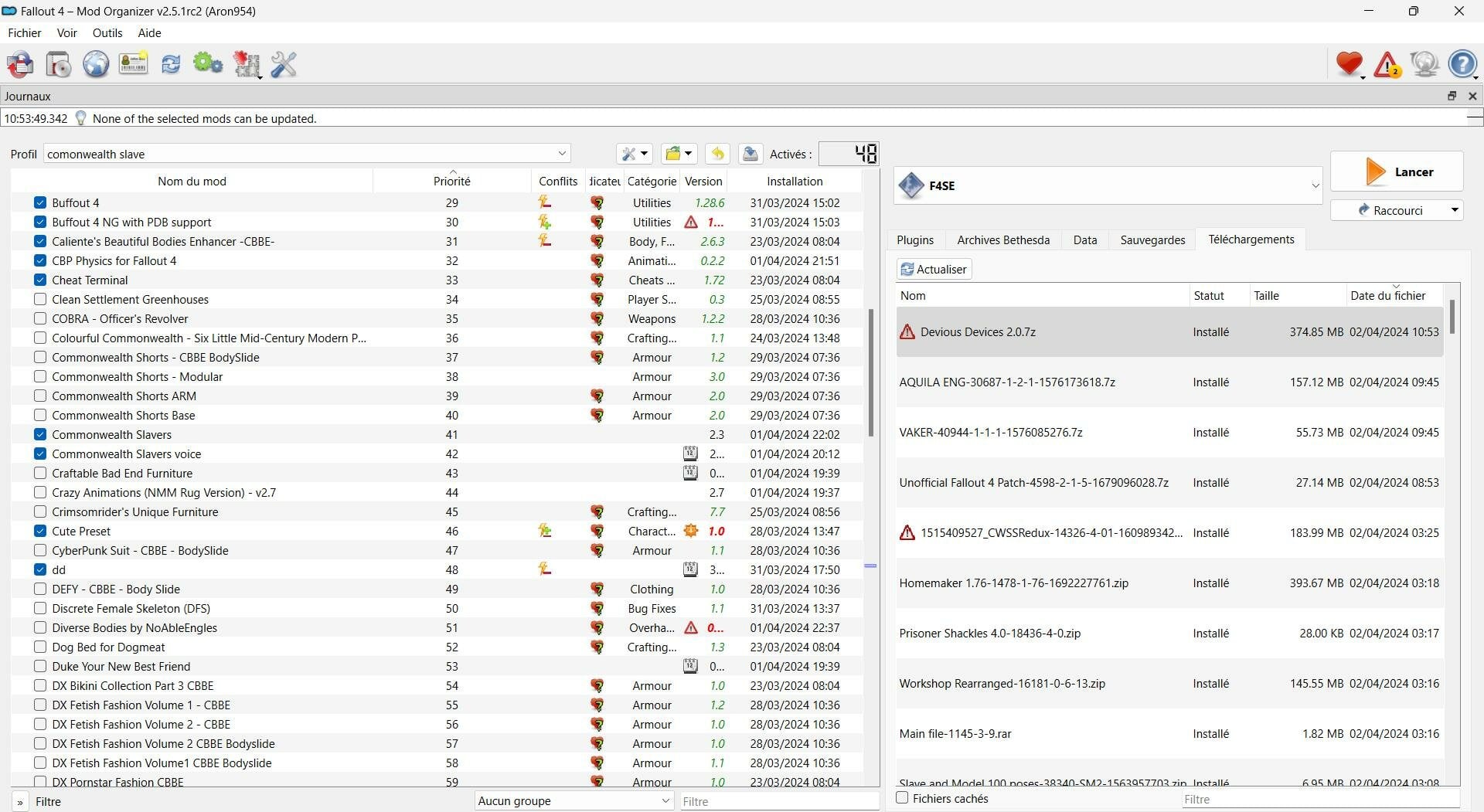This screenshot has height=812, width=1484.
Task: Click the version warning icon for Diverse Bodies
Action: [691, 627]
